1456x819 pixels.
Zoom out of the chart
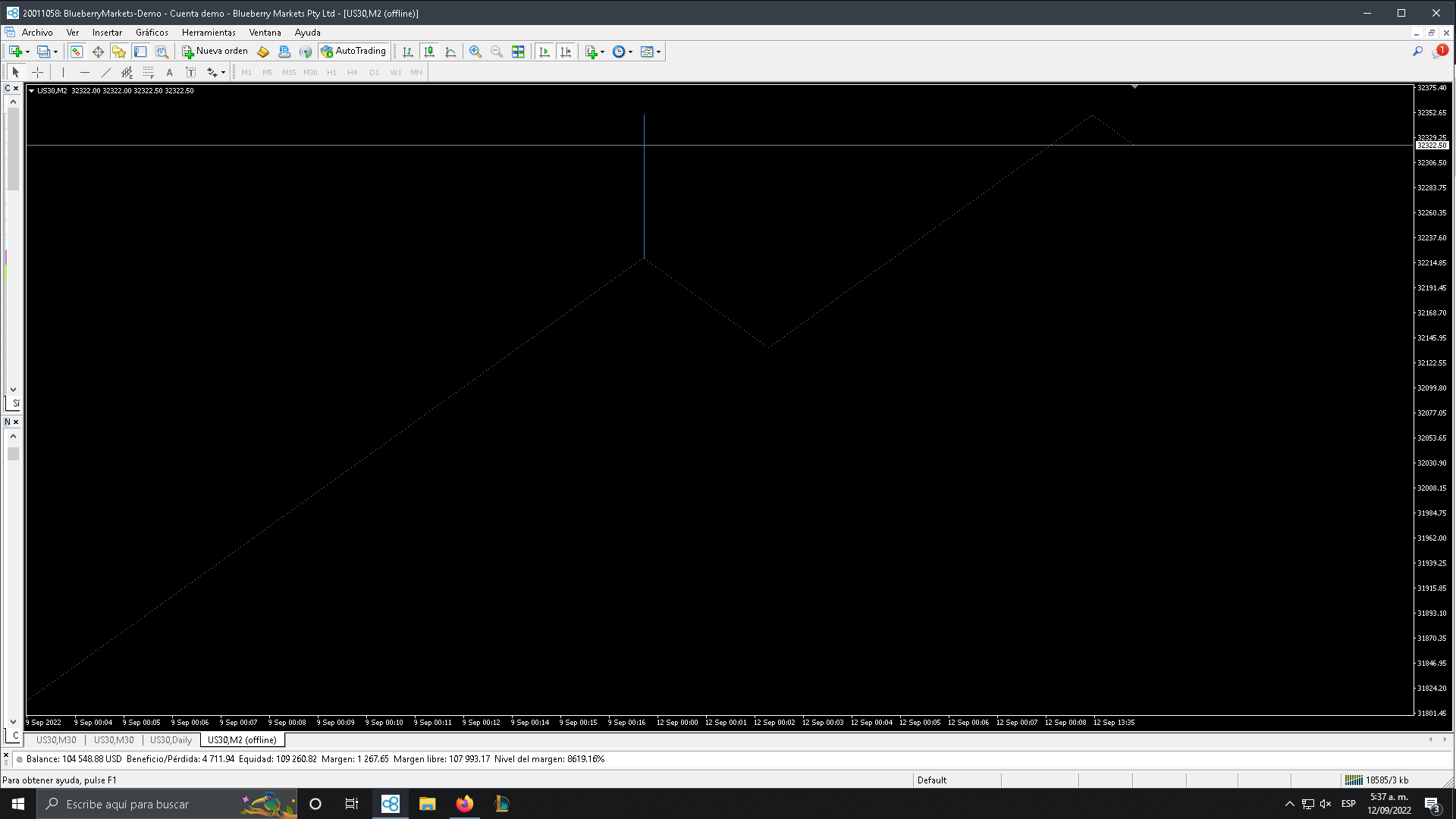(x=497, y=52)
